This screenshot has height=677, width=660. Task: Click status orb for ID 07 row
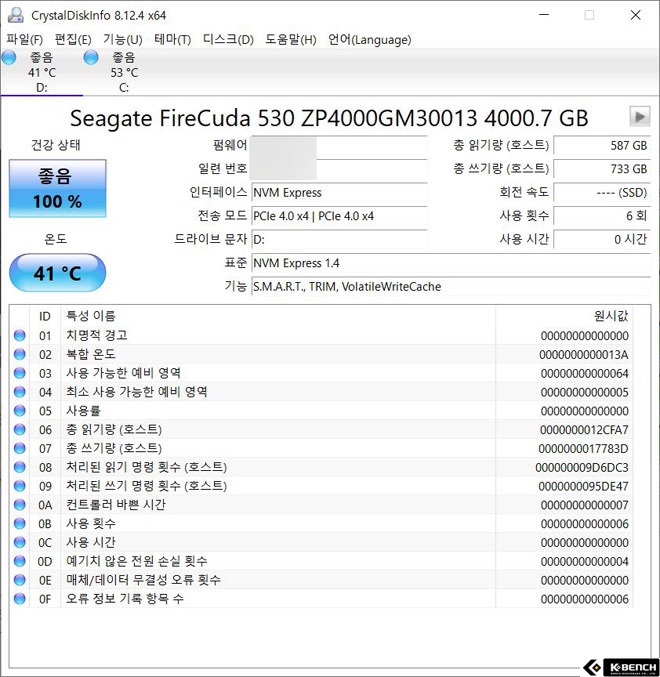coord(19,448)
